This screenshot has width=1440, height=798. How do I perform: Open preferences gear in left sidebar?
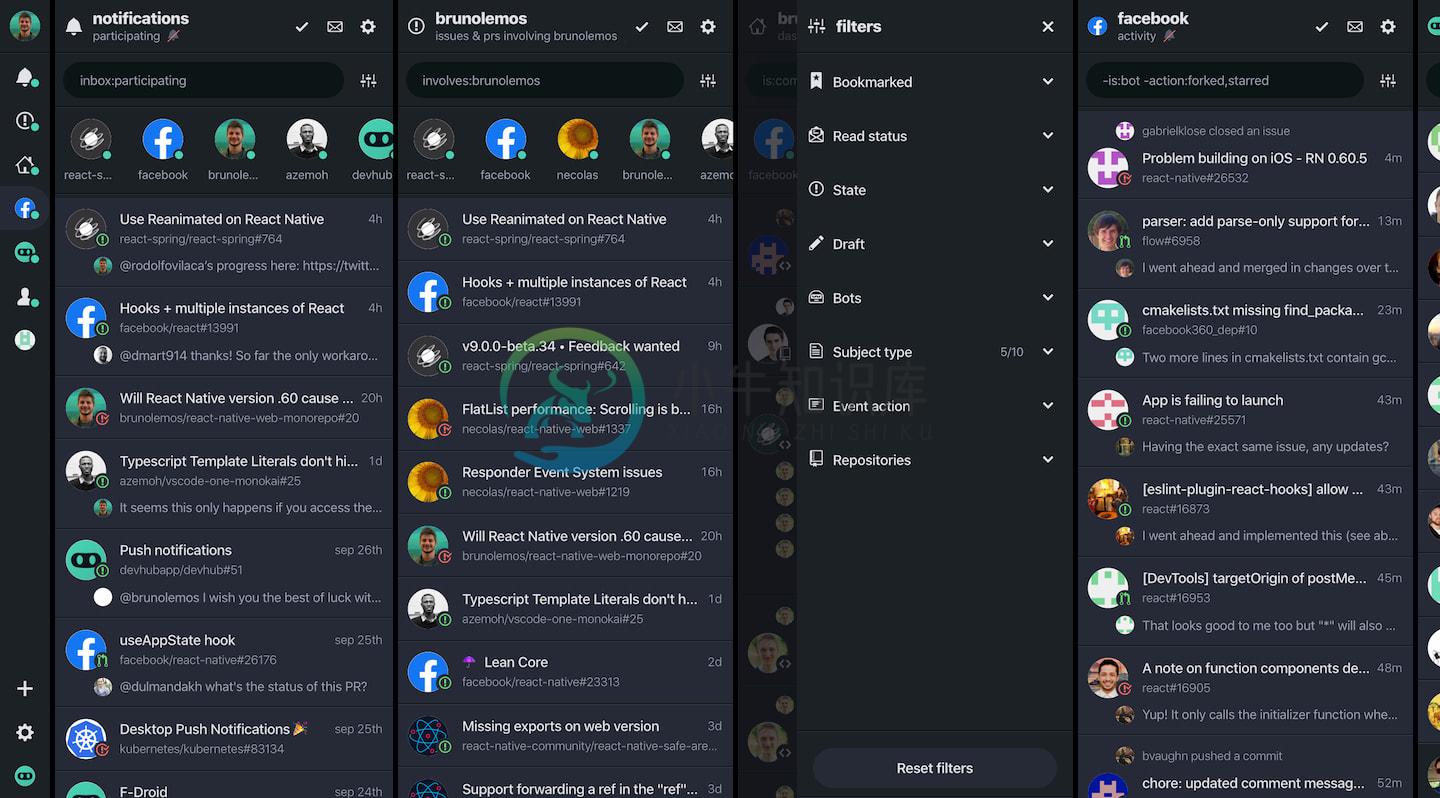click(x=25, y=733)
